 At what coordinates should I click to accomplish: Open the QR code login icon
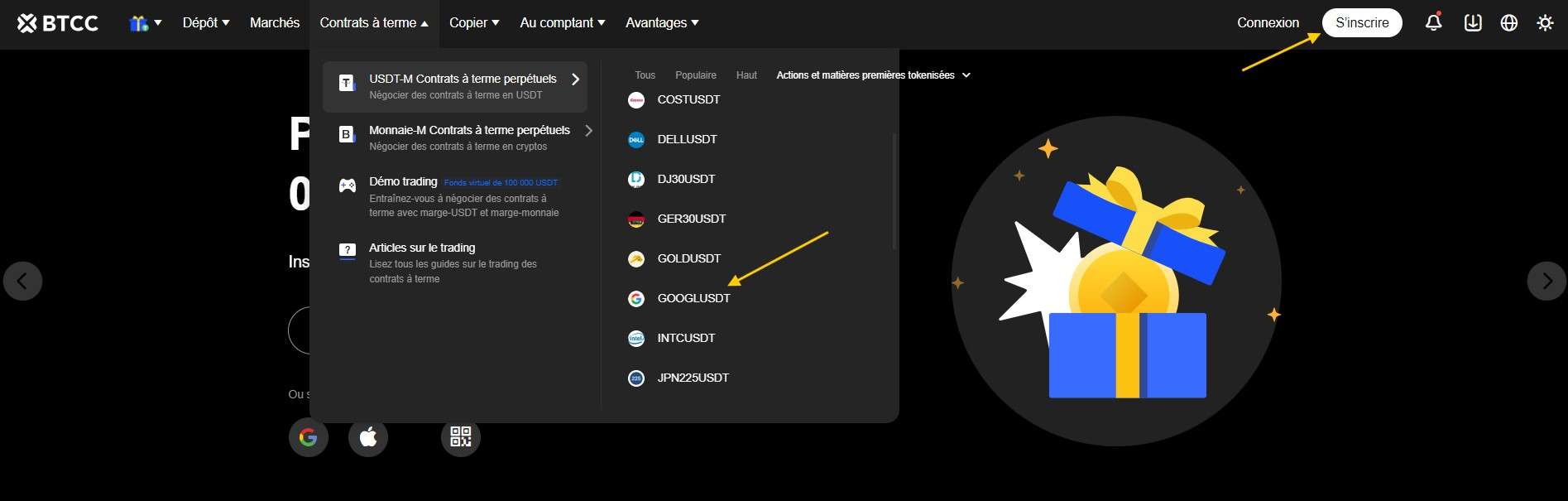coord(460,436)
